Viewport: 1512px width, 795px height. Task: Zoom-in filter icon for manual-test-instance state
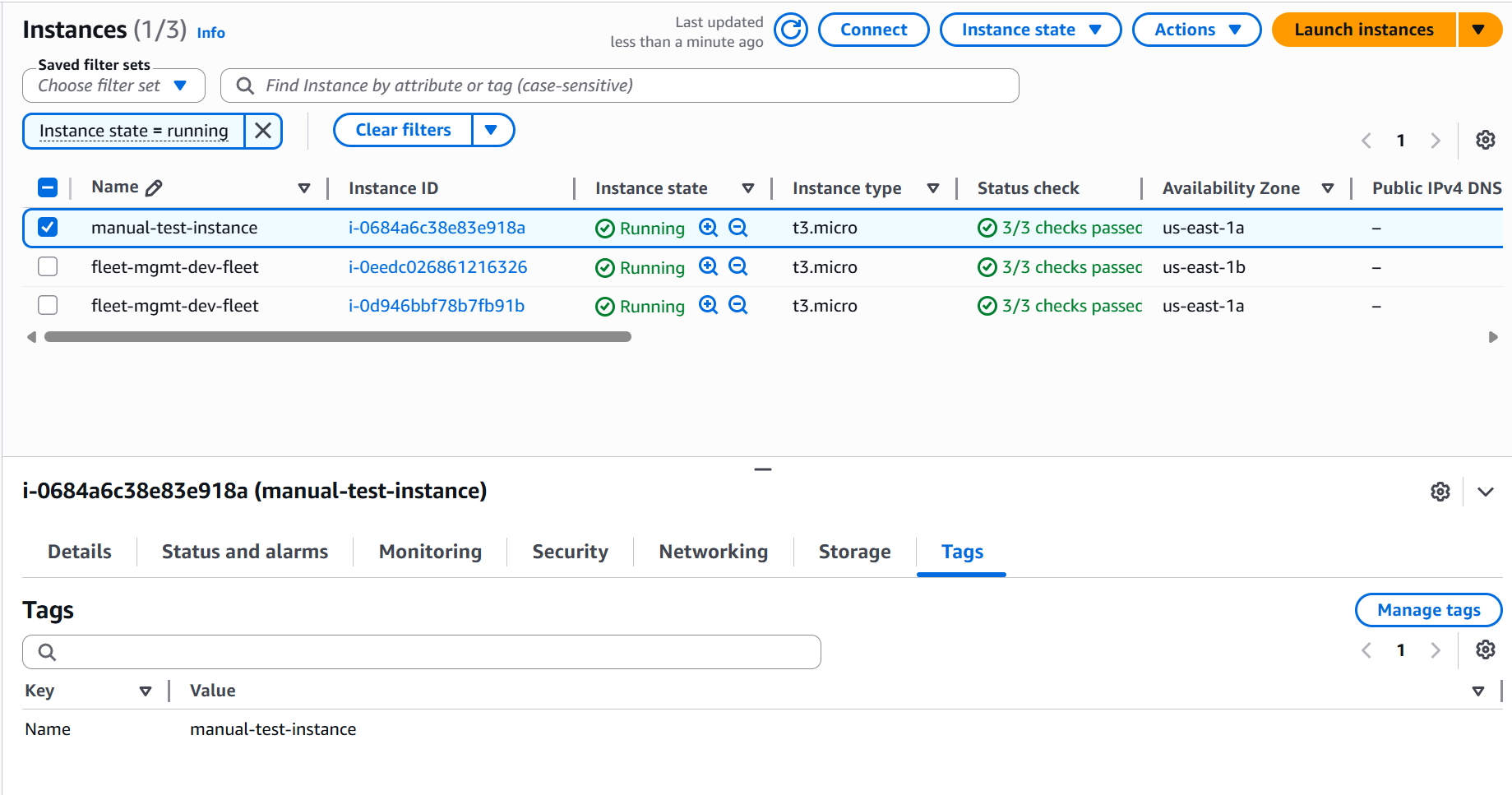point(708,228)
